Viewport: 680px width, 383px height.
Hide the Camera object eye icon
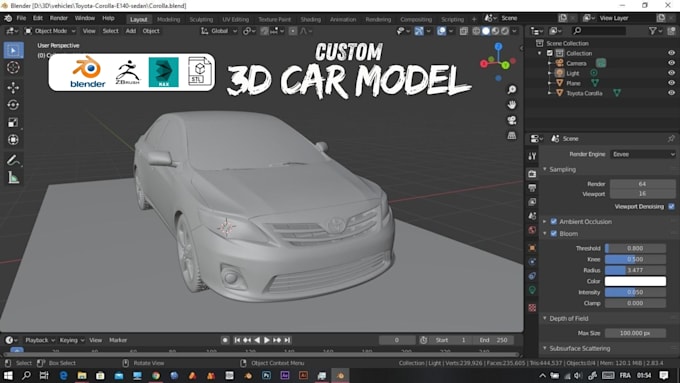(671, 63)
